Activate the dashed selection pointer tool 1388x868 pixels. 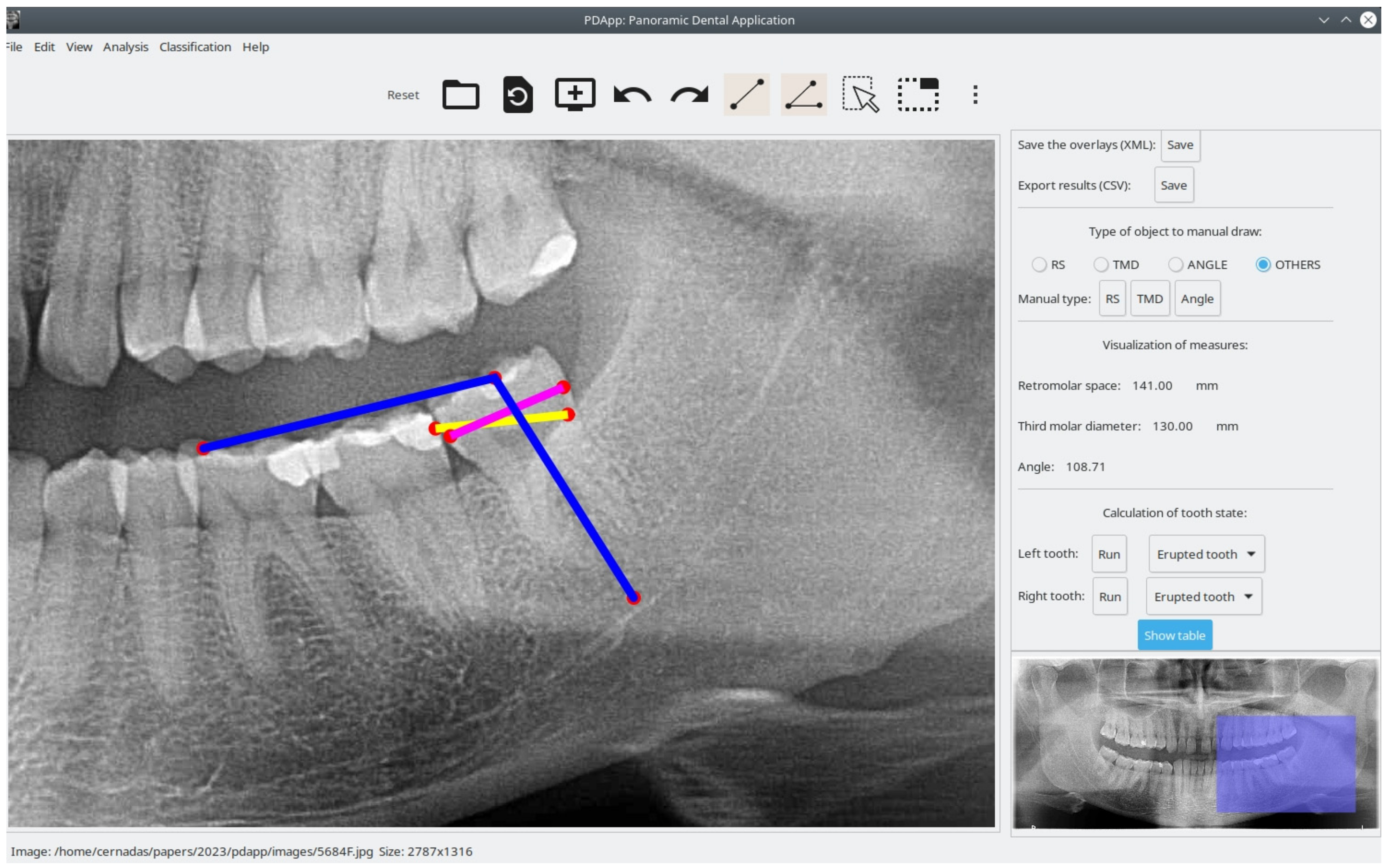pos(861,95)
